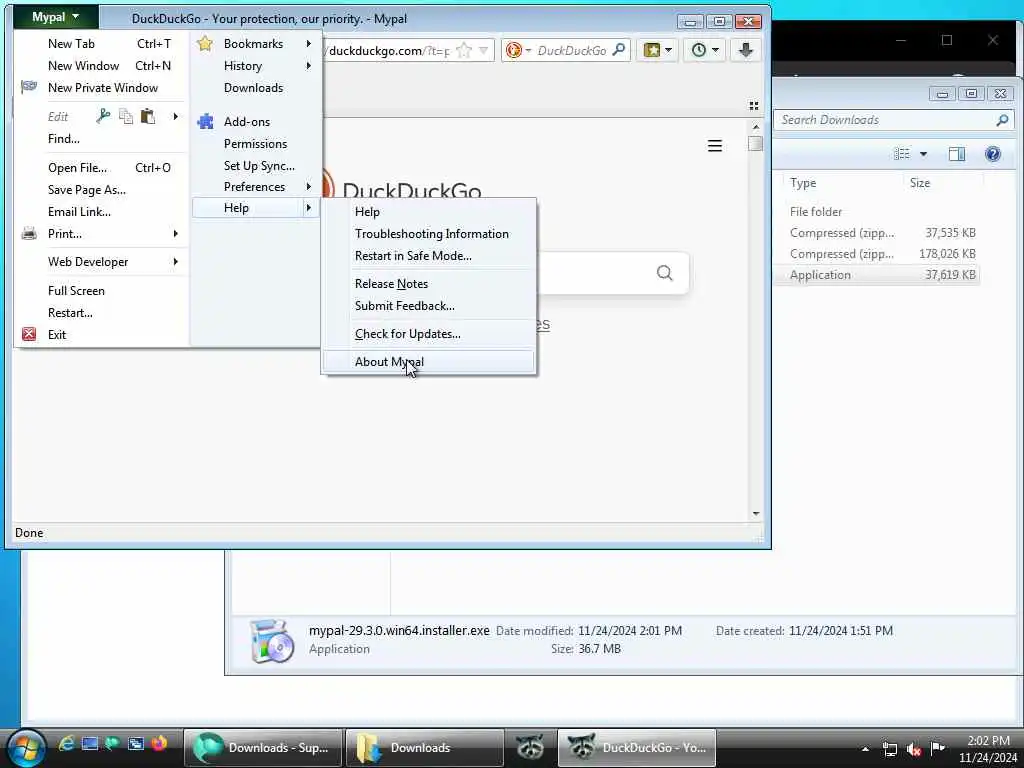Click the mask icon beside New Private Window
The width and height of the screenshot is (1024, 768).
pyautogui.click(x=29, y=86)
